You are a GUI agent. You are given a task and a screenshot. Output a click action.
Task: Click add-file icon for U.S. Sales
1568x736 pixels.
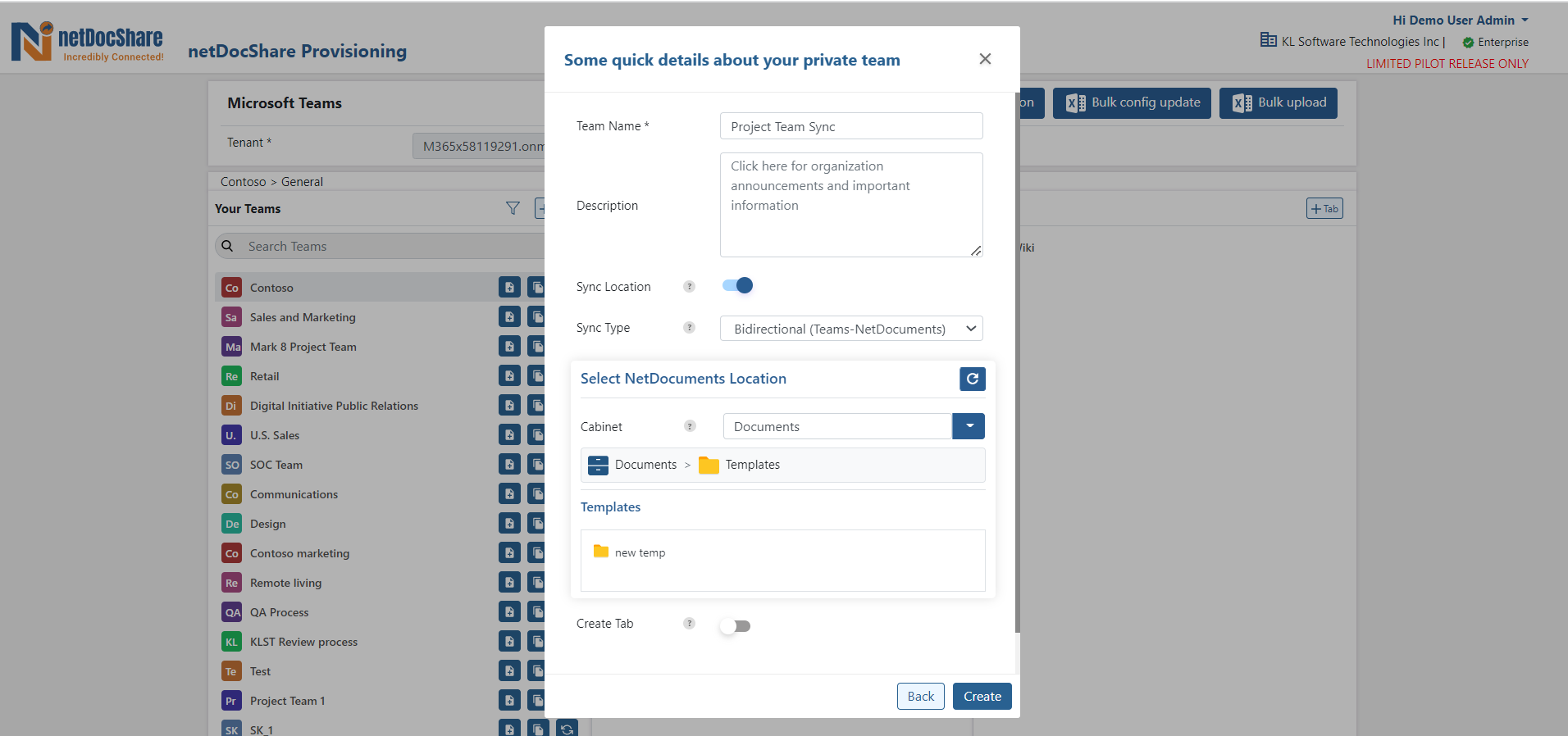coord(509,434)
